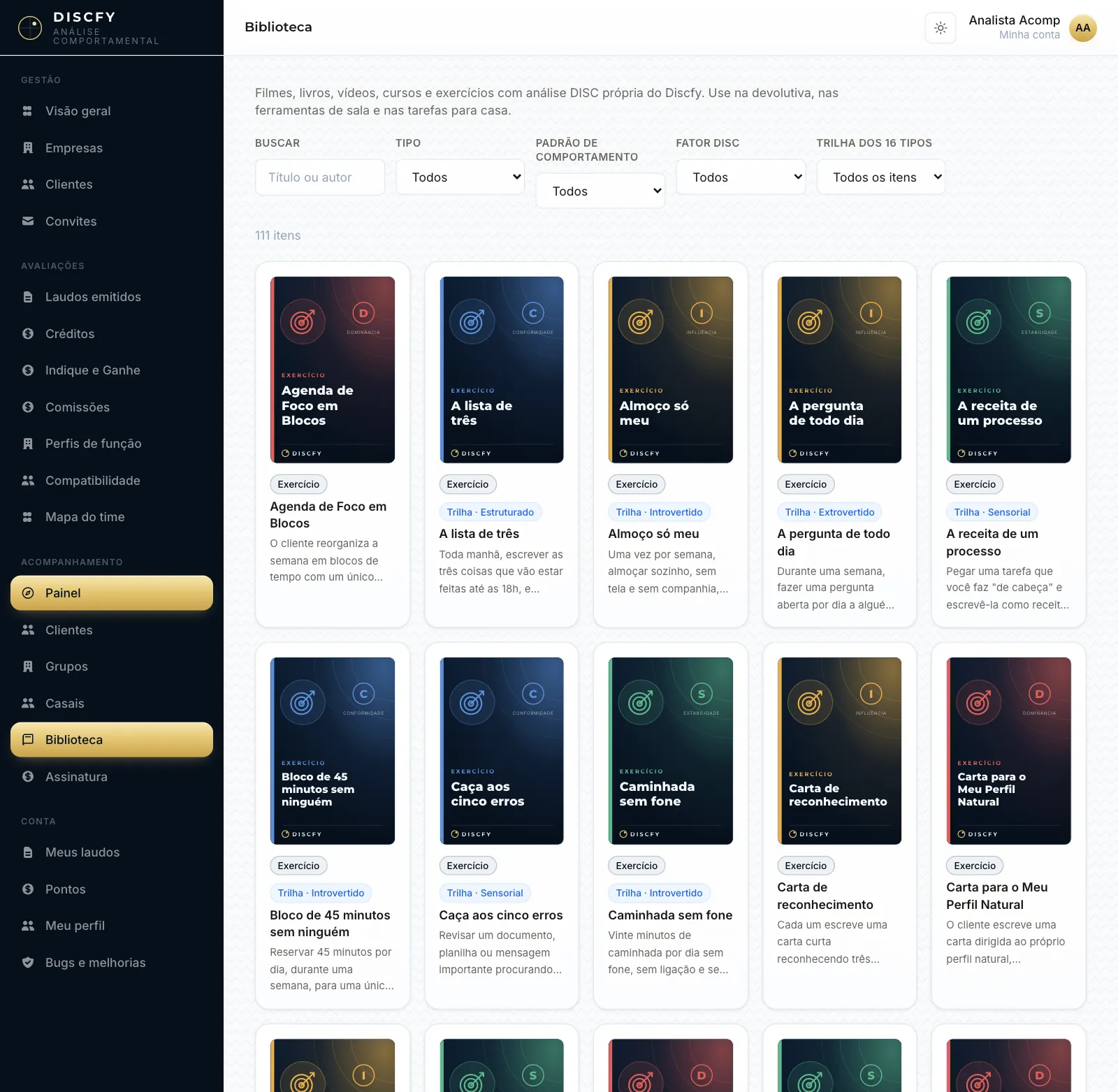Screen dimensions: 1118x1092
Task: Click the Bloco de 45 minutos sem ninguém title
Action: [330, 924]
